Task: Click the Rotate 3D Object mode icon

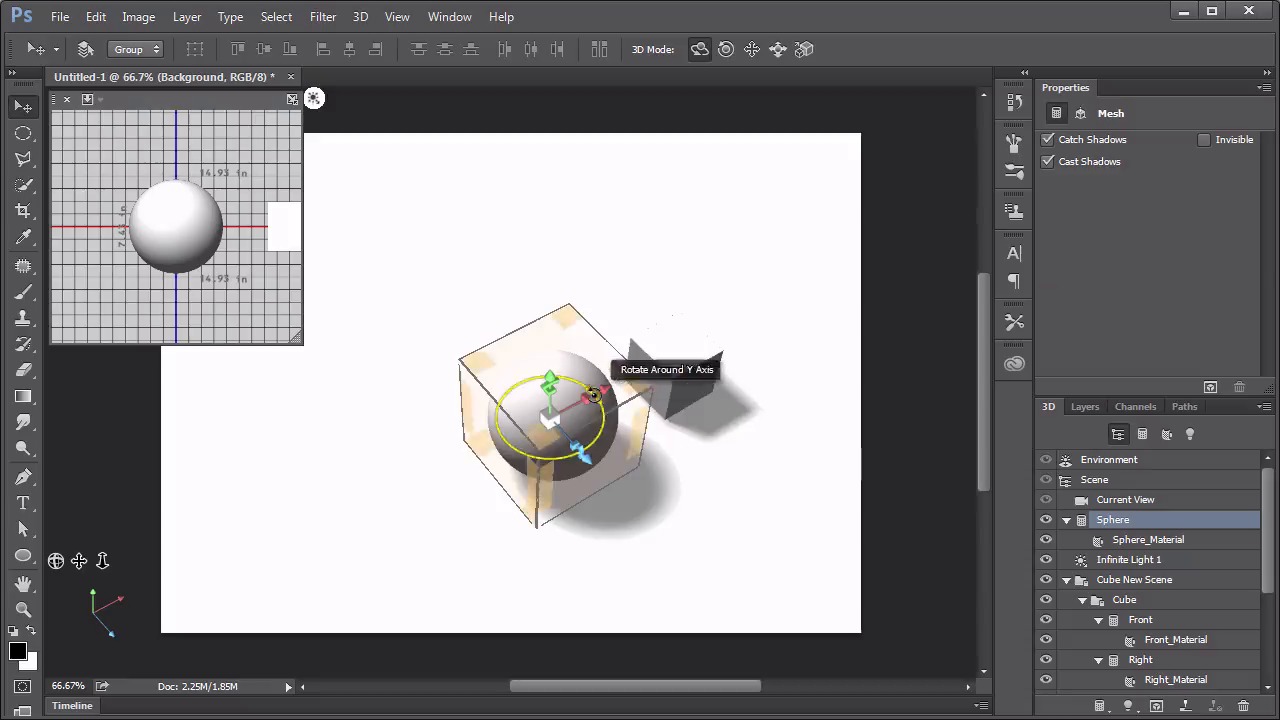Action: click(x=699, y=49)
